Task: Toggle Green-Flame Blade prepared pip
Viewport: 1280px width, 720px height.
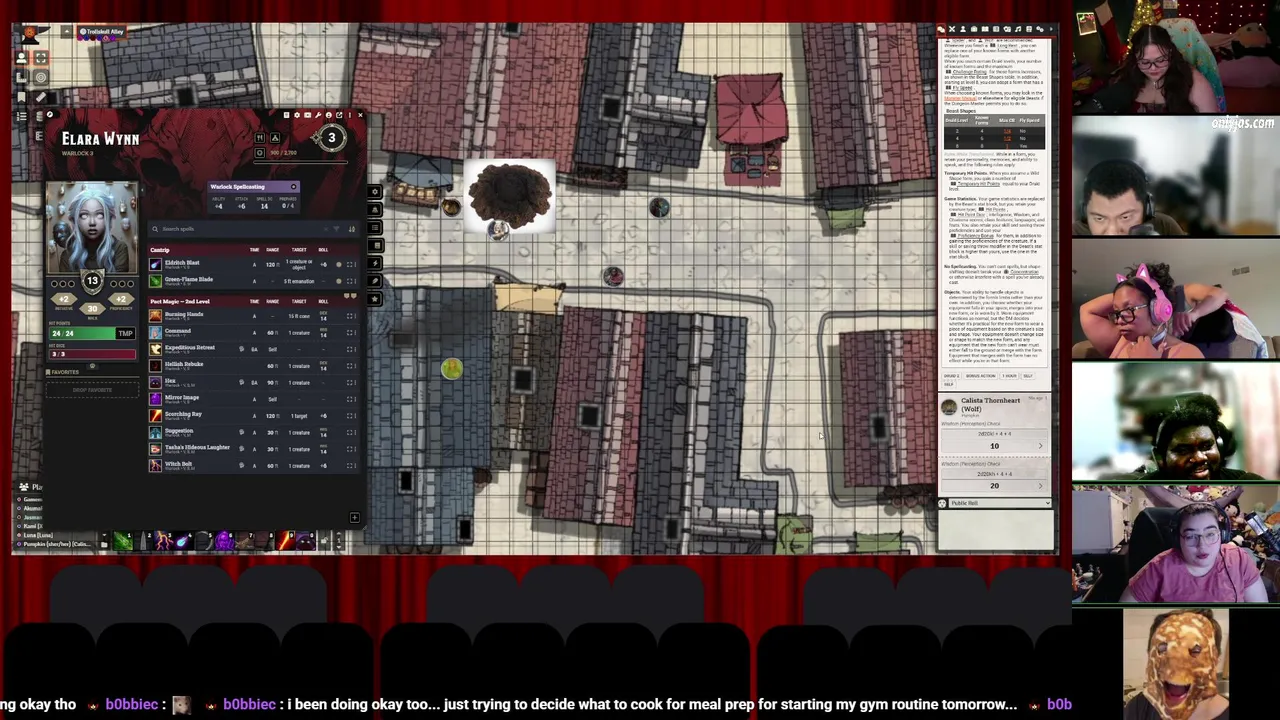Action: [x=338, y=281]
